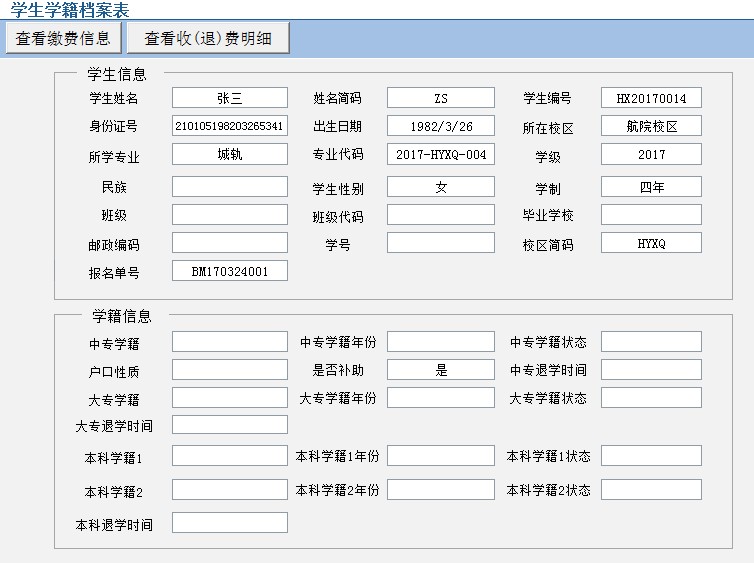Click the empty 中专学籍 field
Image resolution: width=754 pixels, height=563 pixels.
230,342
